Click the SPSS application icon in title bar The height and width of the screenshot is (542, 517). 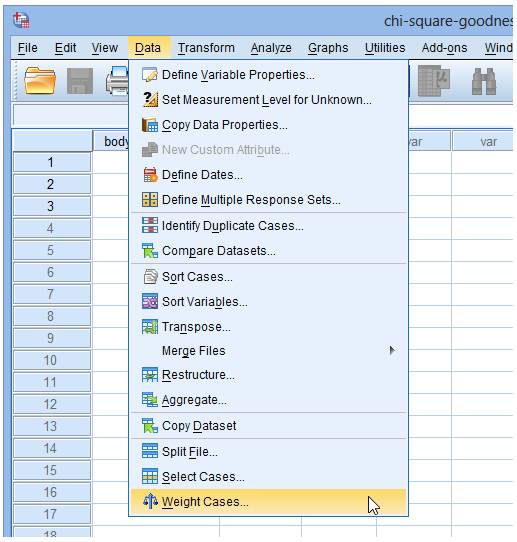pos(21,20)
